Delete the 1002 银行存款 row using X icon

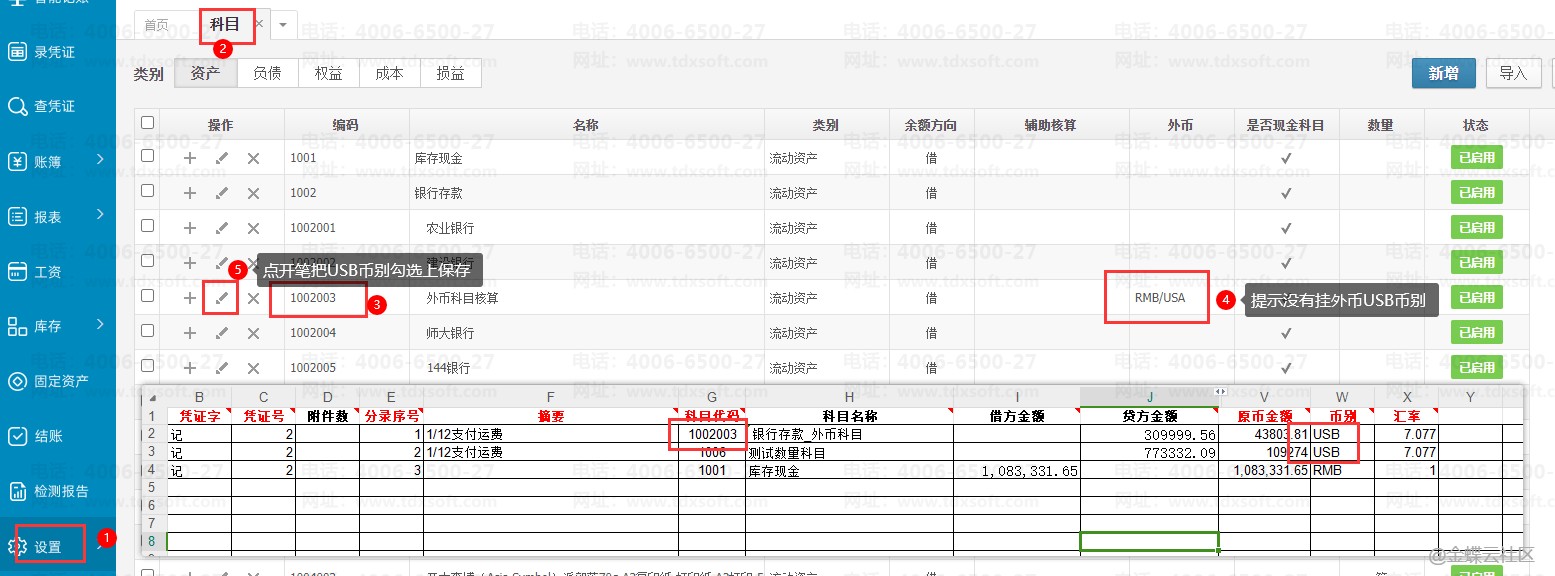tap(253, 193)
